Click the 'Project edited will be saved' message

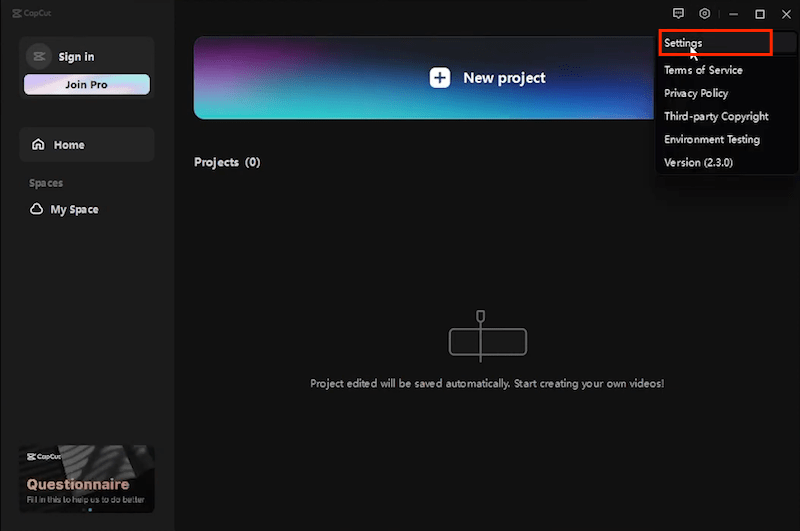click(487, 384)
